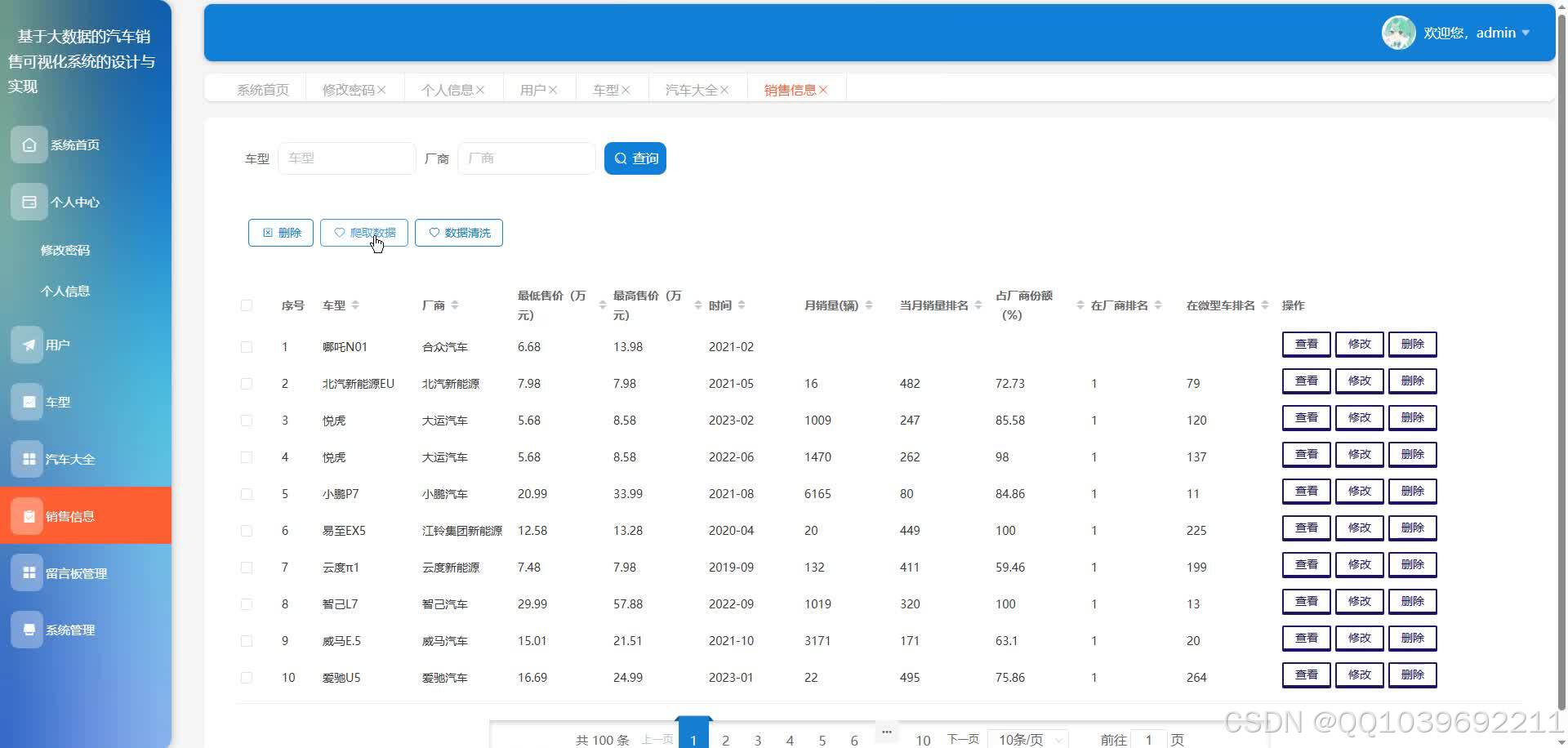This screenshot has width=1568, height=748.
Task: Open 修改密码 submenu item in sidebar
Action: tap(65, 250)
